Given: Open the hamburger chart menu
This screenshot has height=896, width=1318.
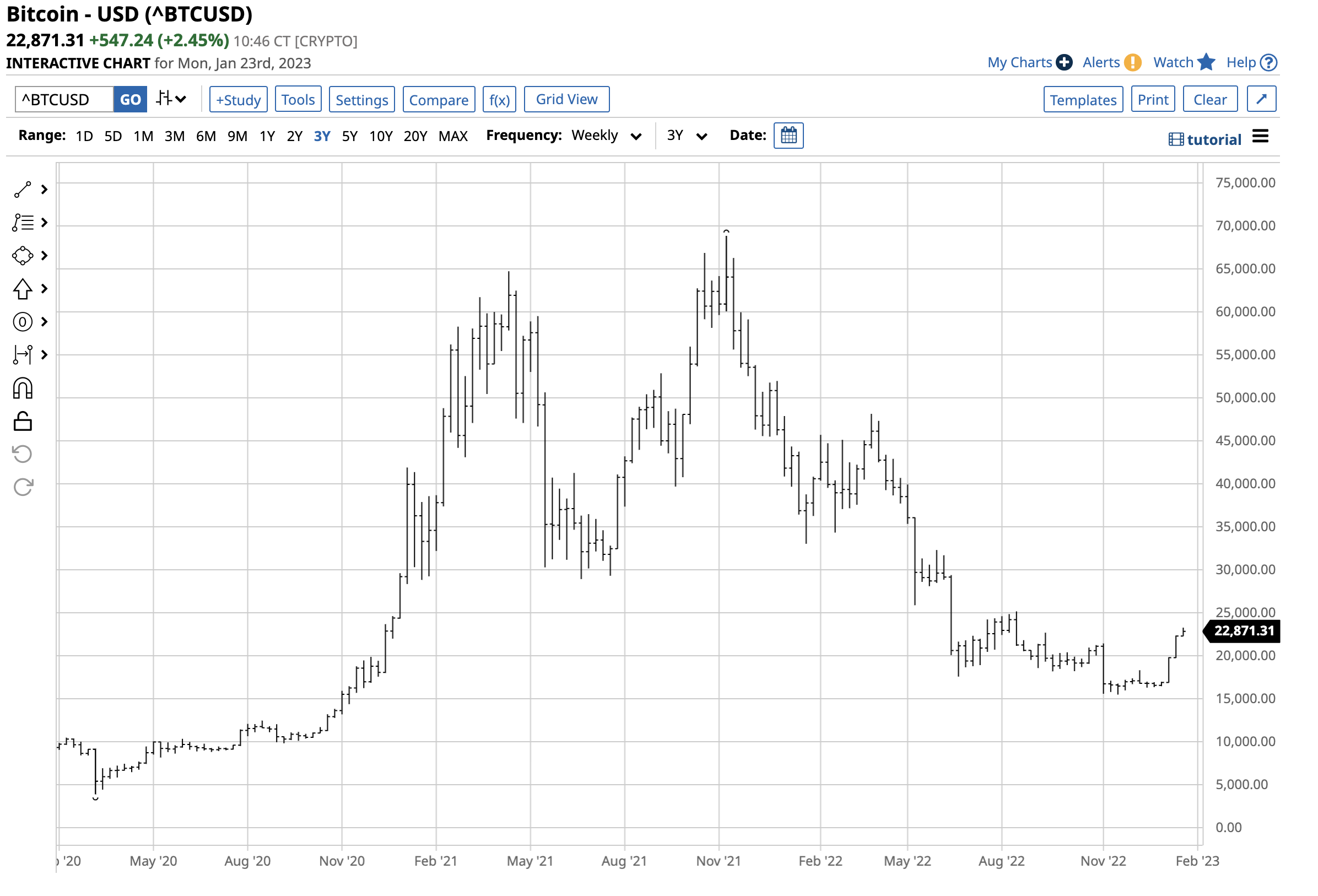Looking at the screenshot, I should click(1260, 136).
